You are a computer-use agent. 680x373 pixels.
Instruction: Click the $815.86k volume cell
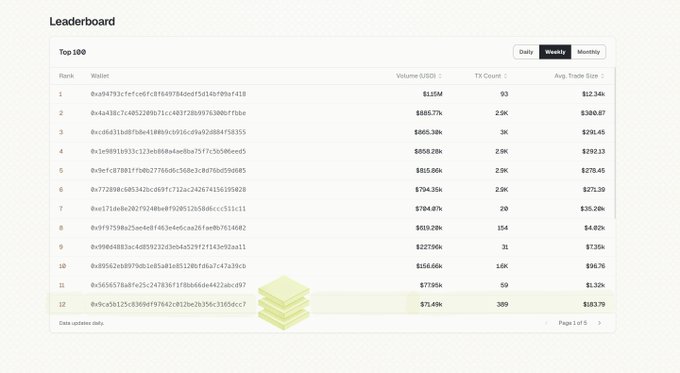coord(429,170)
